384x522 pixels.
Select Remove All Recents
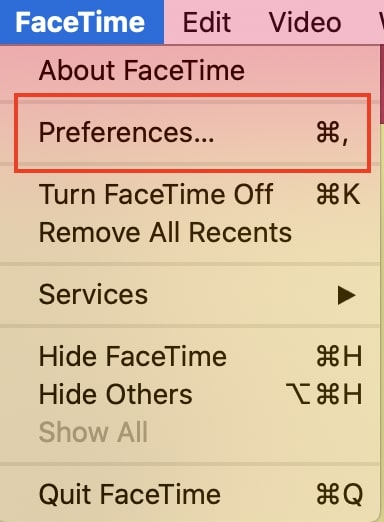click(190, 232)
